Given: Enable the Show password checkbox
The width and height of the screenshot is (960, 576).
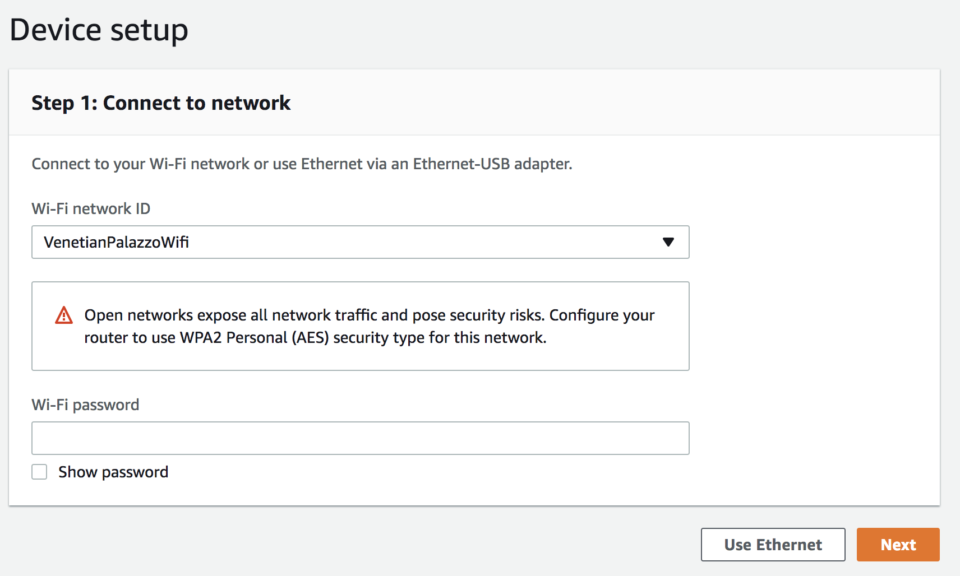Looking at the screenshot, I should point(39,472).
